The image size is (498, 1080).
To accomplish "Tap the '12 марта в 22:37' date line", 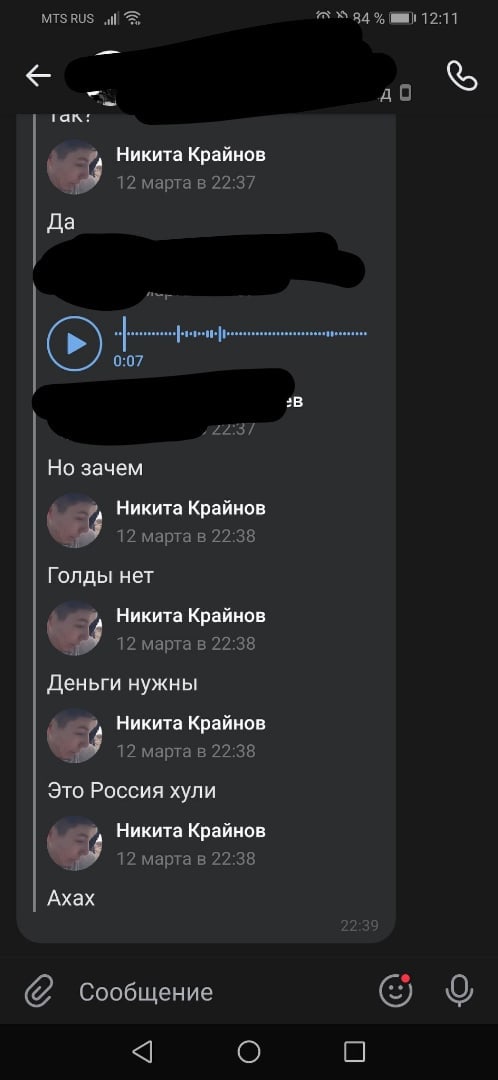I will (x=185, y=183).
